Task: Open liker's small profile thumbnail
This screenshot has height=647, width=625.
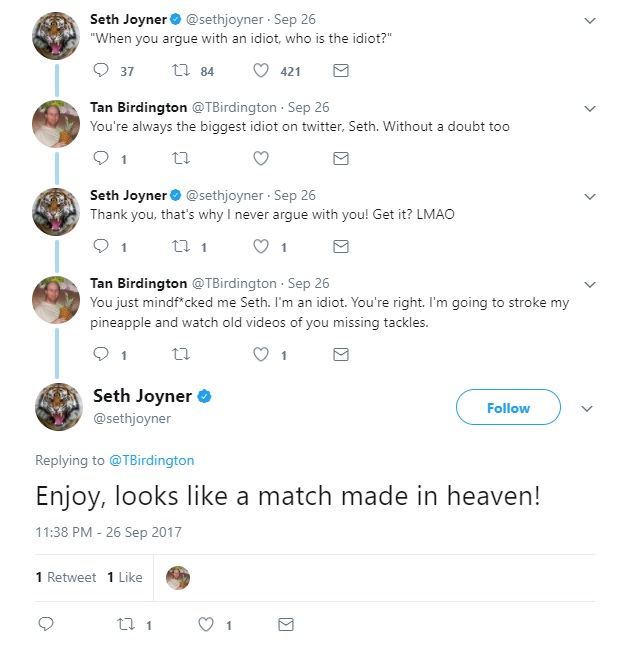Action: pyautogui.click(x=178, y=577)
